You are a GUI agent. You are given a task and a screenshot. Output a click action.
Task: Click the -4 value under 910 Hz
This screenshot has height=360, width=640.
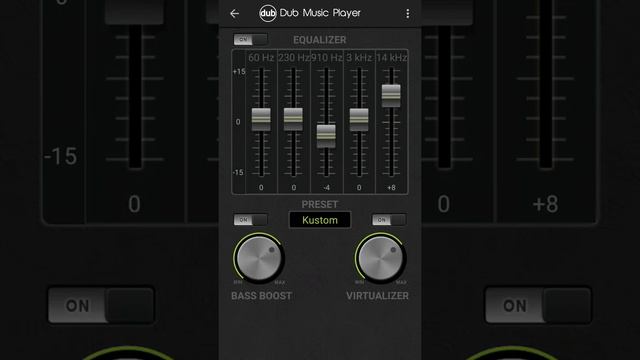click(x=327, y=188)
